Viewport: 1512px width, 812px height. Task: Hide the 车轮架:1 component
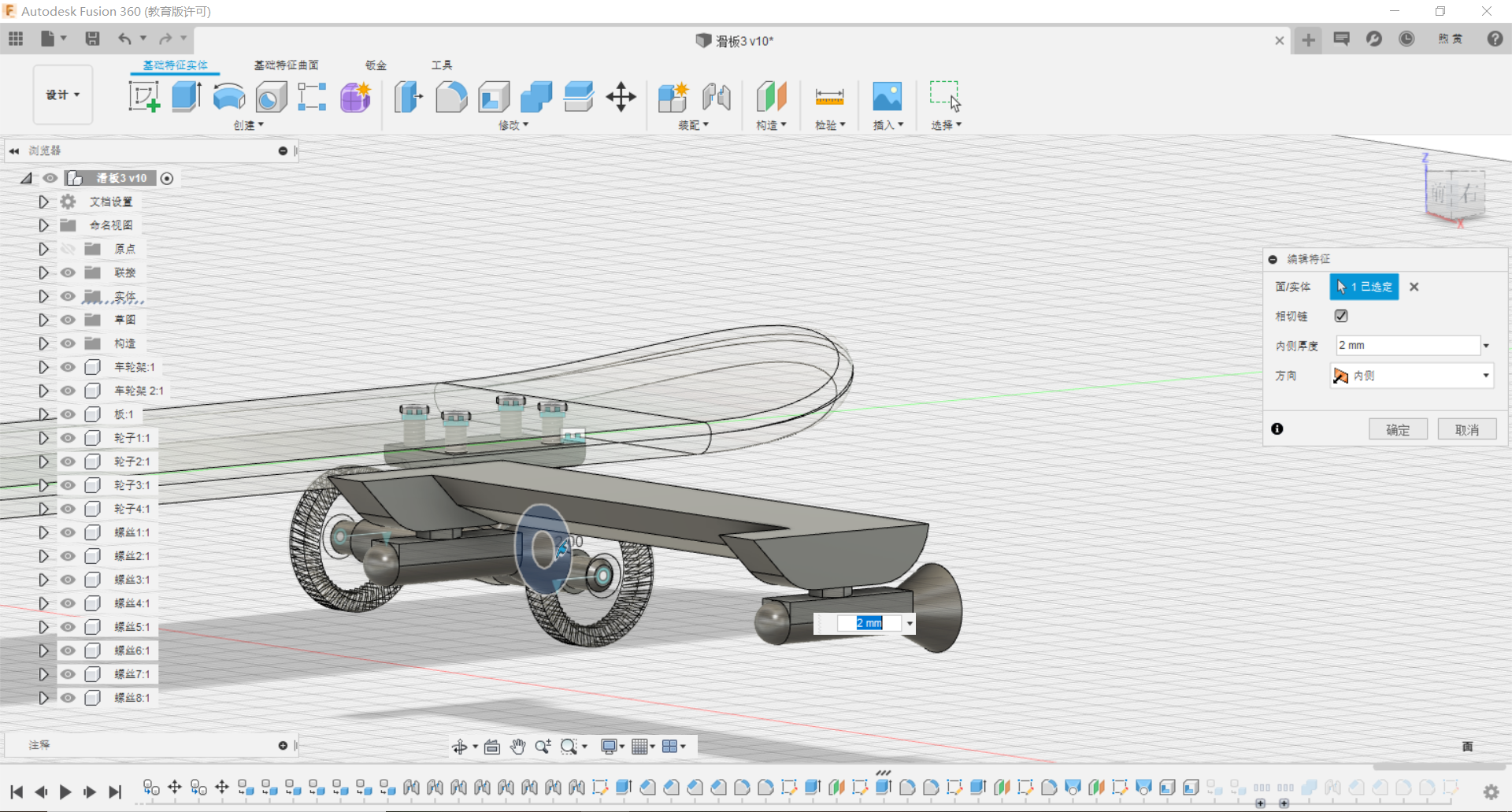[x=69, y=367]
